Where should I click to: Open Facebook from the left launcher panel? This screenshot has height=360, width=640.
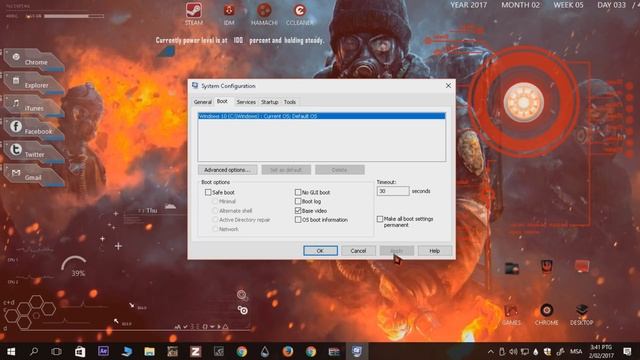point(33,130)
